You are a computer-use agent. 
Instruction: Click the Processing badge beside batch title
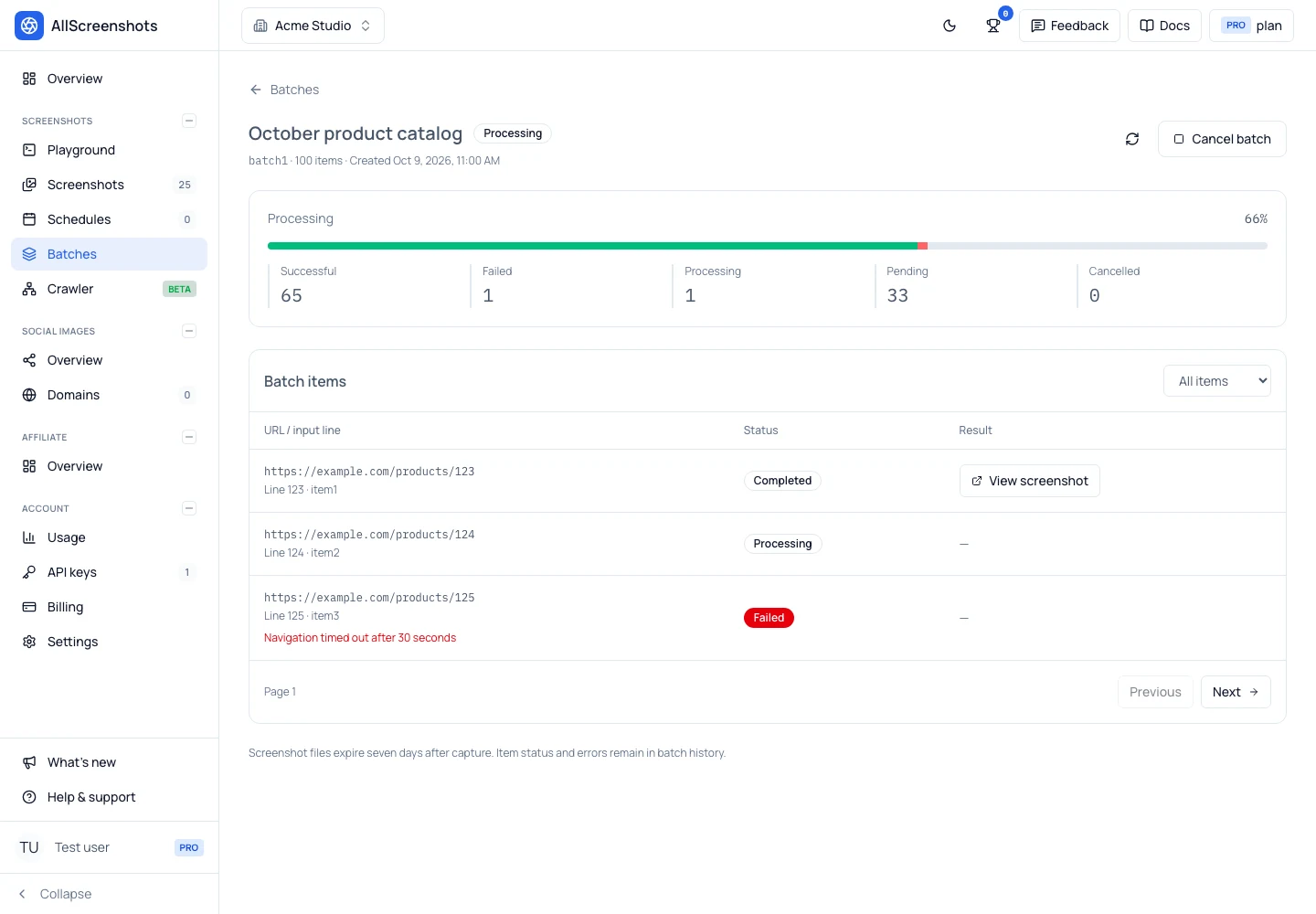point(513,133)
